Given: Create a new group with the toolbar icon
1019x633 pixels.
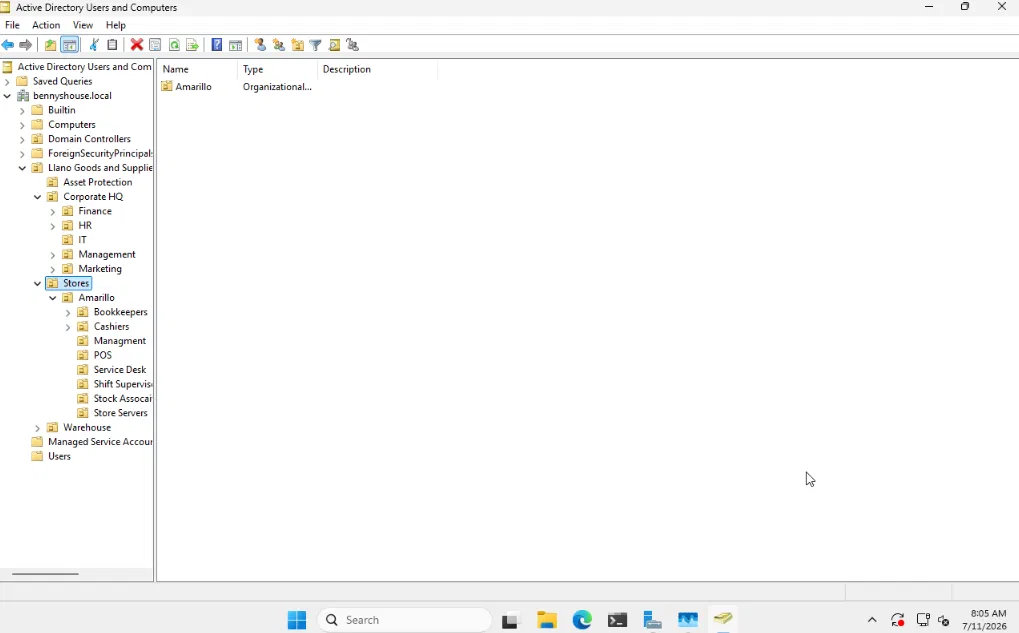Looking at the screenshot, I should pos(279,45).
